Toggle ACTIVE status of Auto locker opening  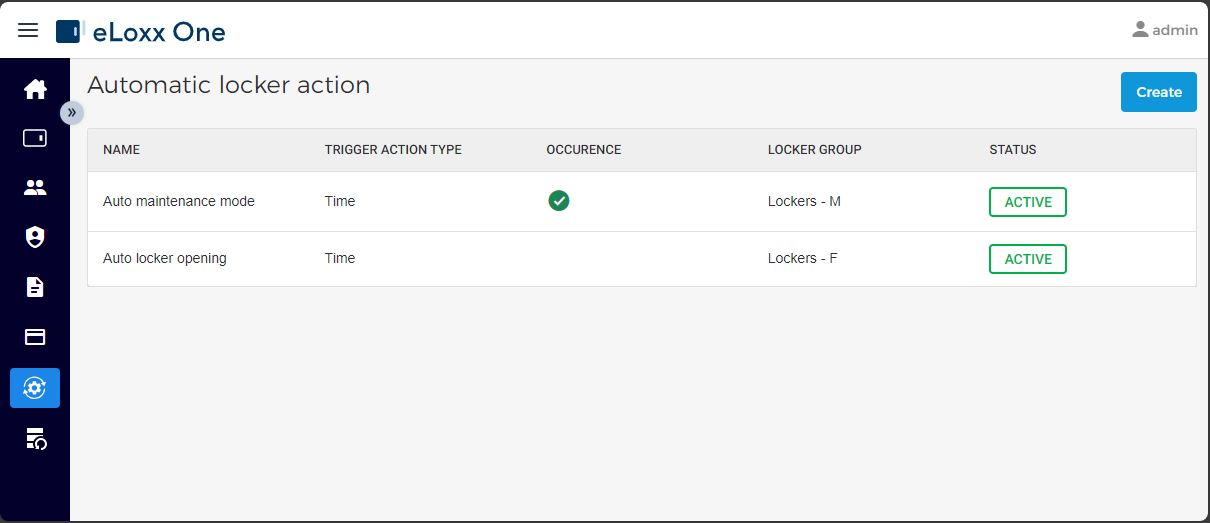[1028, 259]
